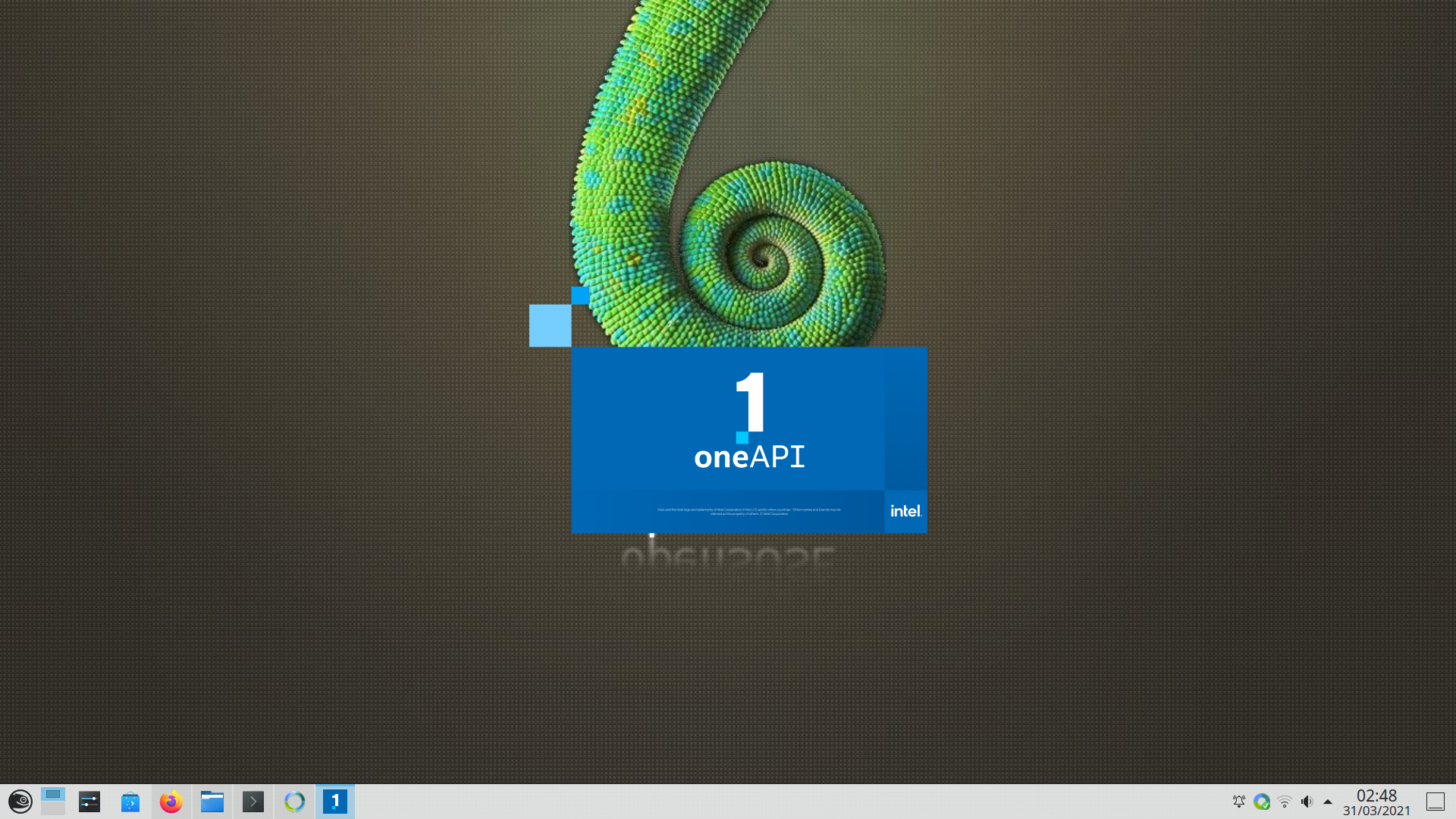Open the Discover software store icon
Viewport: 1456px width, 819px height.
pos(130,802)
